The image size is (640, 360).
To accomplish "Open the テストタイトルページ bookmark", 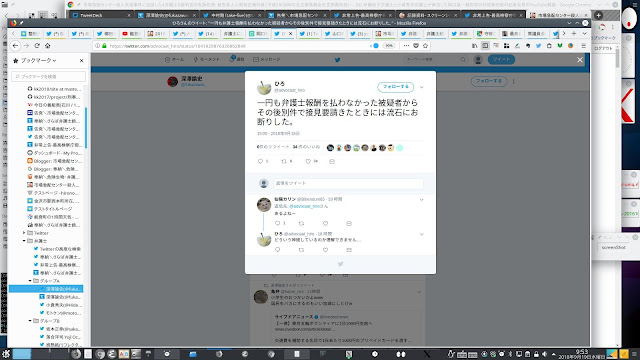I will click(50, 209).
